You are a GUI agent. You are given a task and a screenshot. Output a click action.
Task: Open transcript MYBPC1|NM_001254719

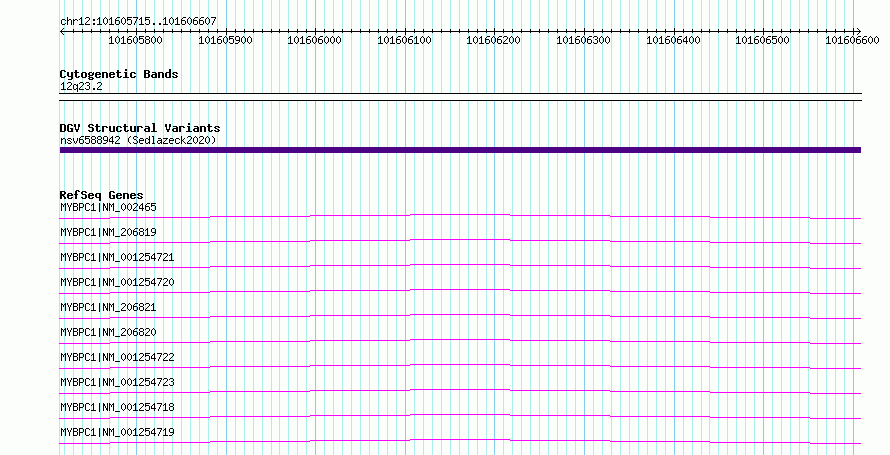(x=117, y=432)
